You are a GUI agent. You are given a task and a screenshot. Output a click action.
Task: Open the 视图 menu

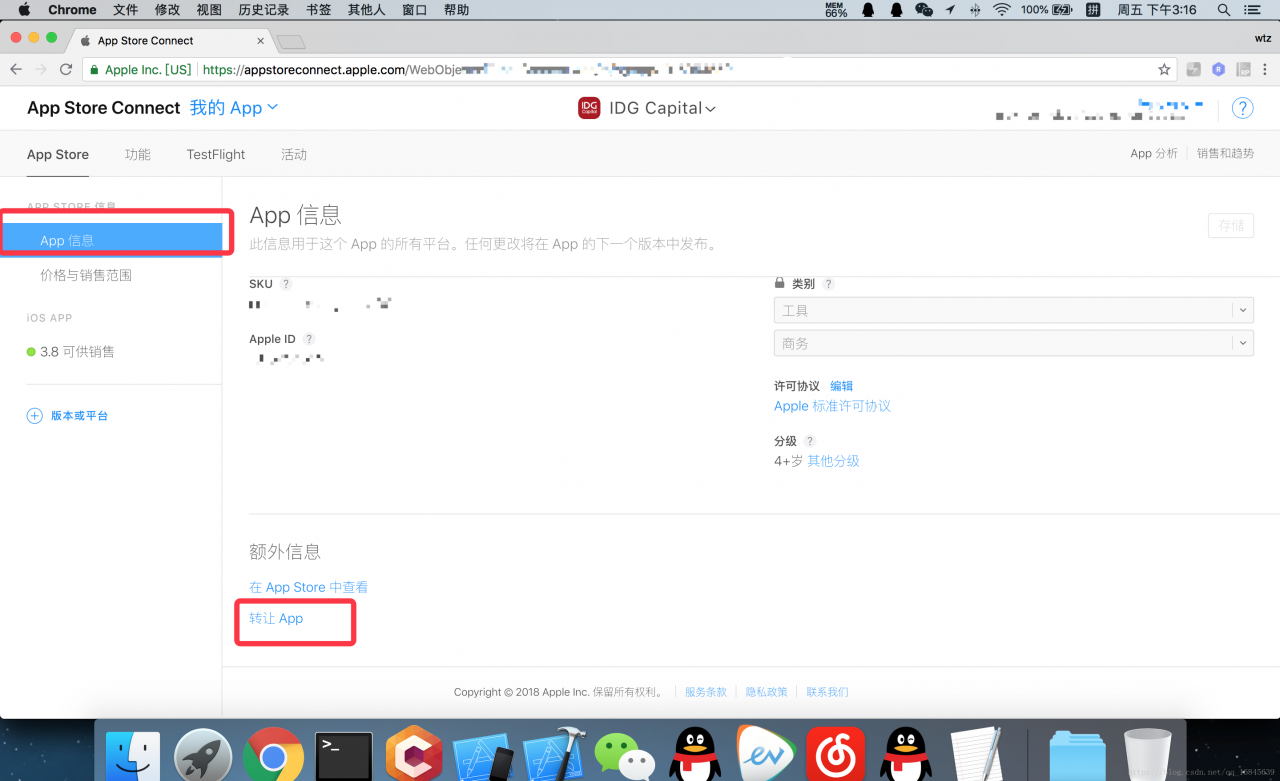pyautogui.click(x=209, y=10)
